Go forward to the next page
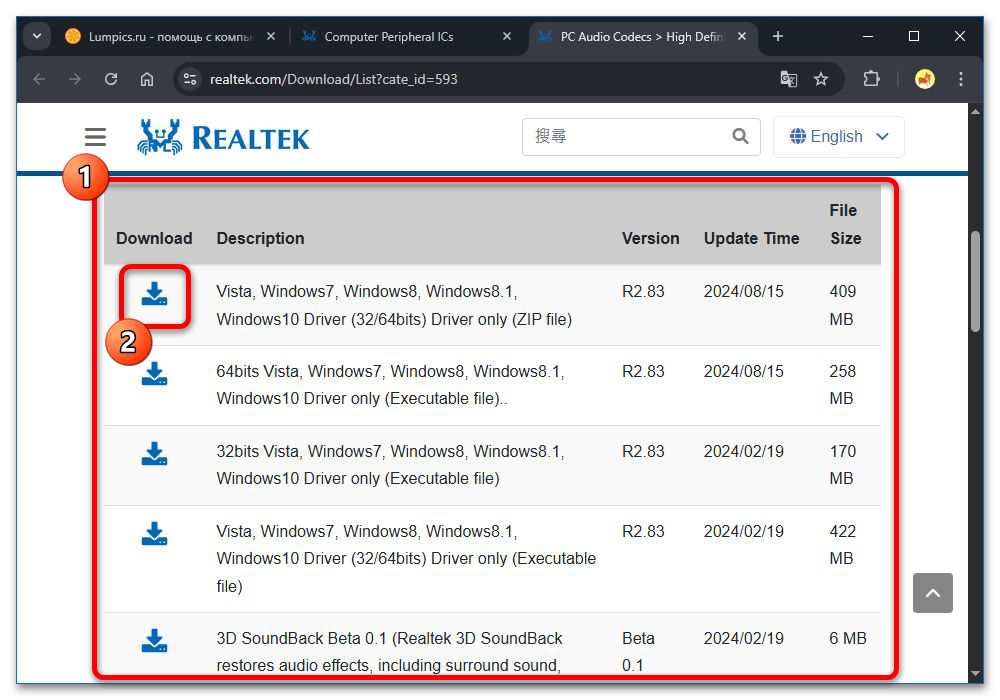The height and width of the screenshot is (700, 1000). coord(75,79)
